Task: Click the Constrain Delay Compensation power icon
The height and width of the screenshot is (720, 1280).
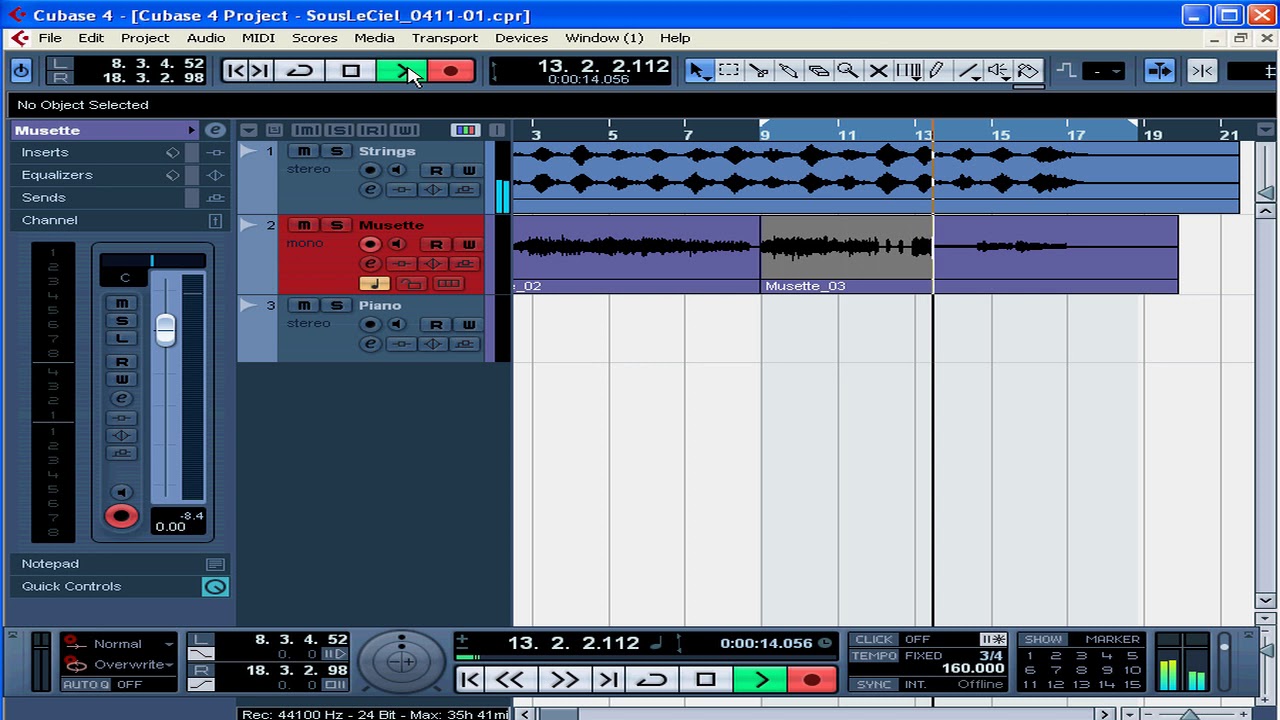Action: (21, 71)
